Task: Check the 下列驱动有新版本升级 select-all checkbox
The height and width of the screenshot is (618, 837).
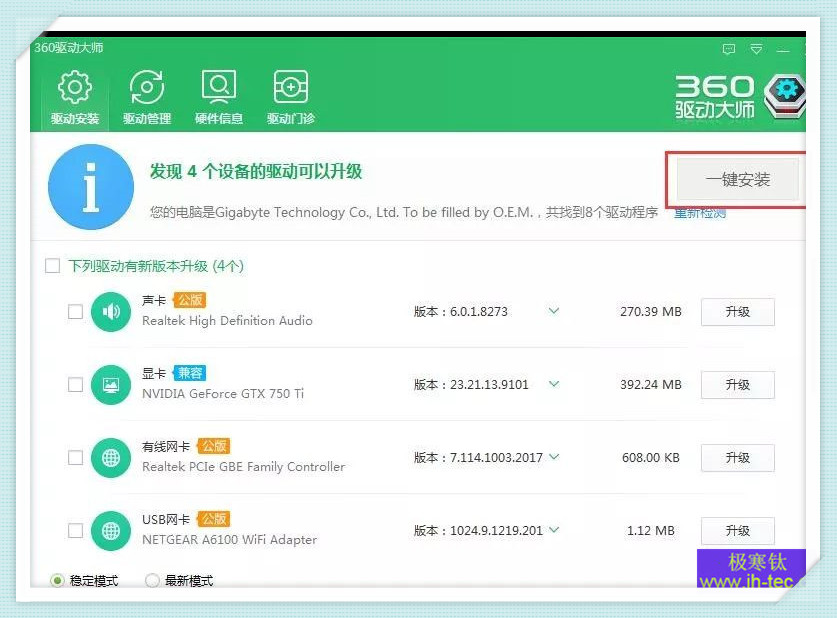Action: point(52,266)
